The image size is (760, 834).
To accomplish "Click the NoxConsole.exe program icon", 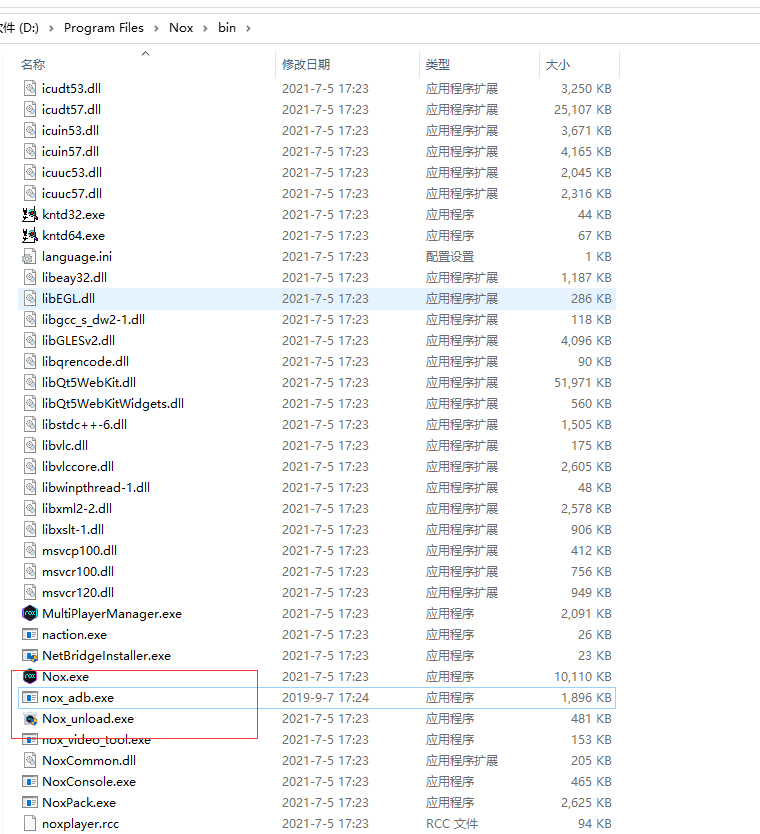I will 30,781.
